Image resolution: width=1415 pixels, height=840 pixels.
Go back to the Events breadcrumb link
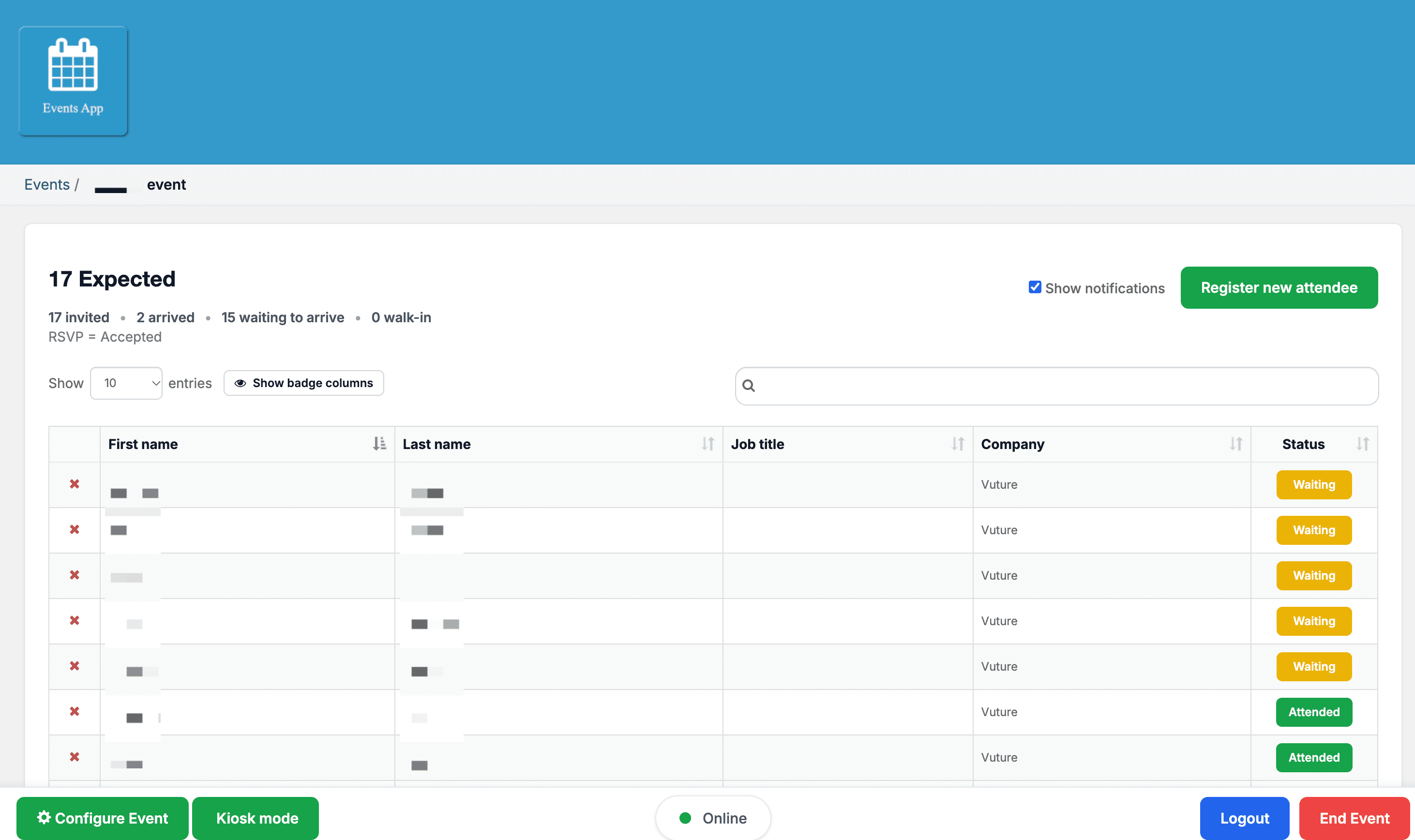point(46,184)
